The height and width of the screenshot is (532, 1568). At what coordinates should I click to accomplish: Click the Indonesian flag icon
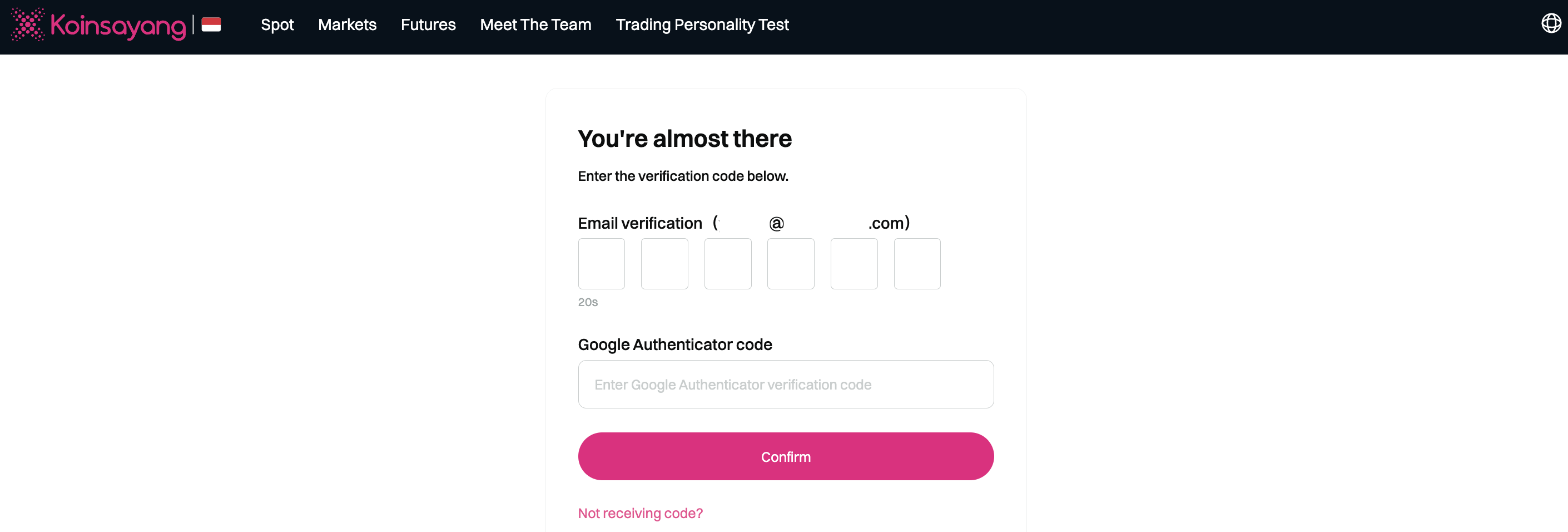[x=210, y=26]
